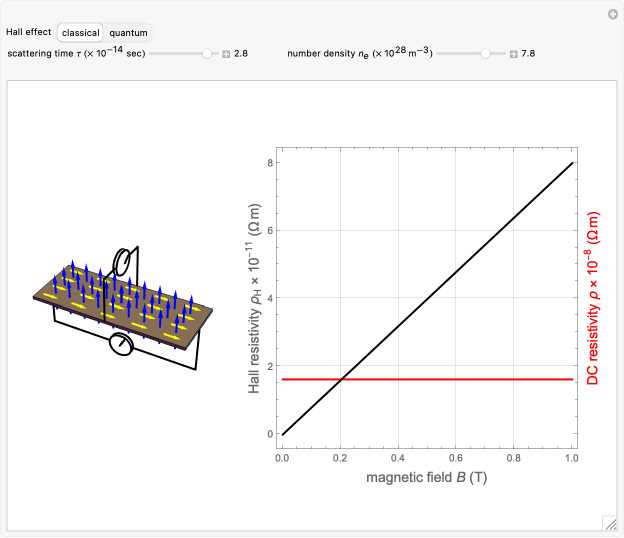Image resolution: width=624 pixels, height=538 pixels.
Task: Open the panel options plus icon
Action: [613, 14]
